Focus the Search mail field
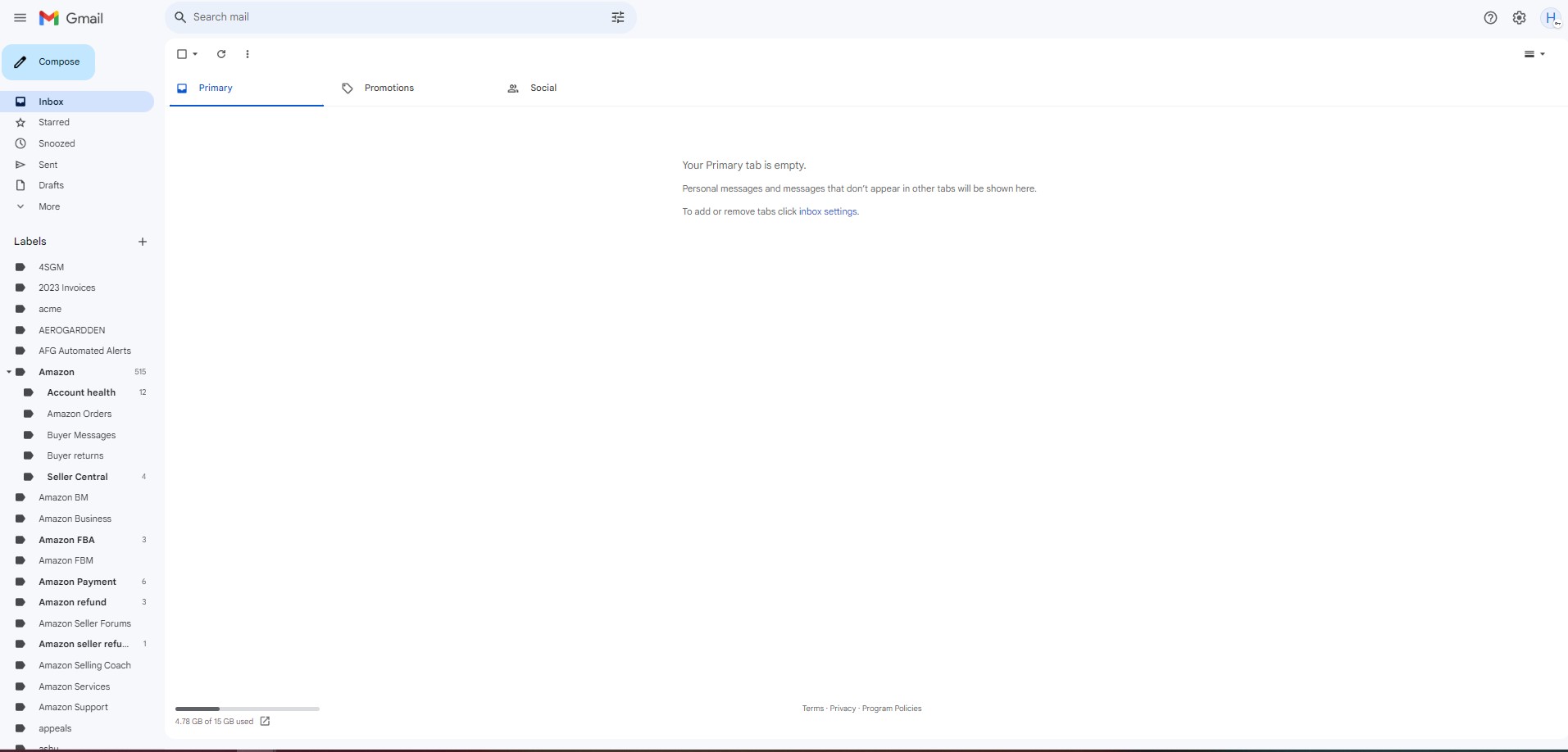Viewport: 1568px width, 752px height. tap(401, 17)
